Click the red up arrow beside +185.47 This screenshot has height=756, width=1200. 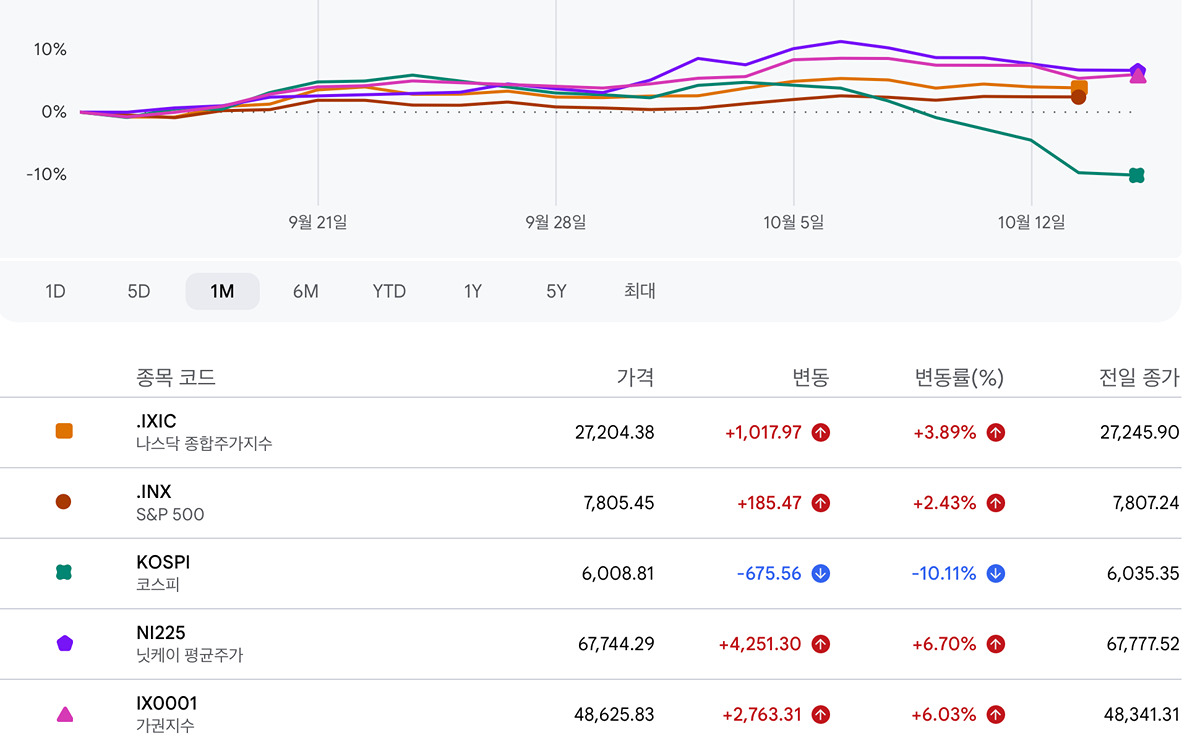tap(821, 503)
